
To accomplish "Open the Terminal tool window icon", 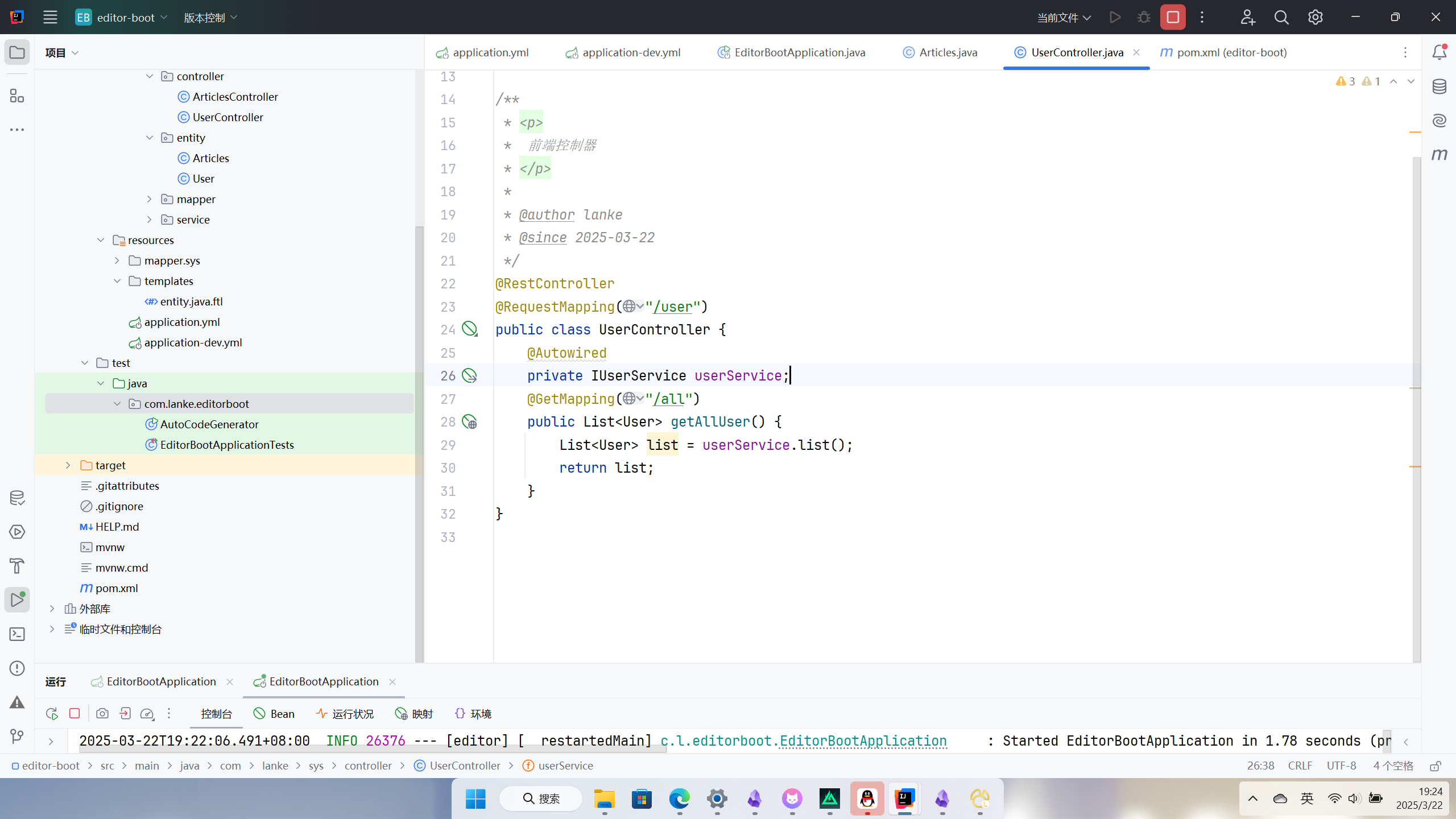I will point(17,634).
